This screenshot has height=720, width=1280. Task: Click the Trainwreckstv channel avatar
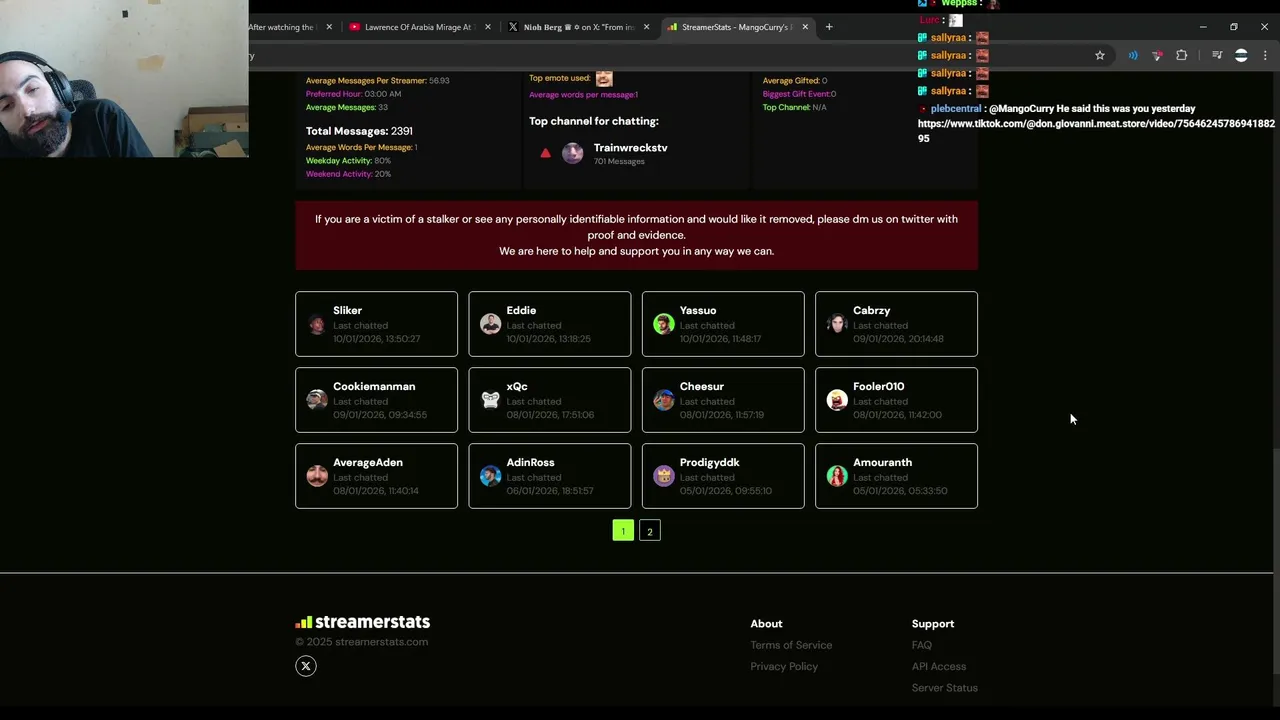[573, 153]
